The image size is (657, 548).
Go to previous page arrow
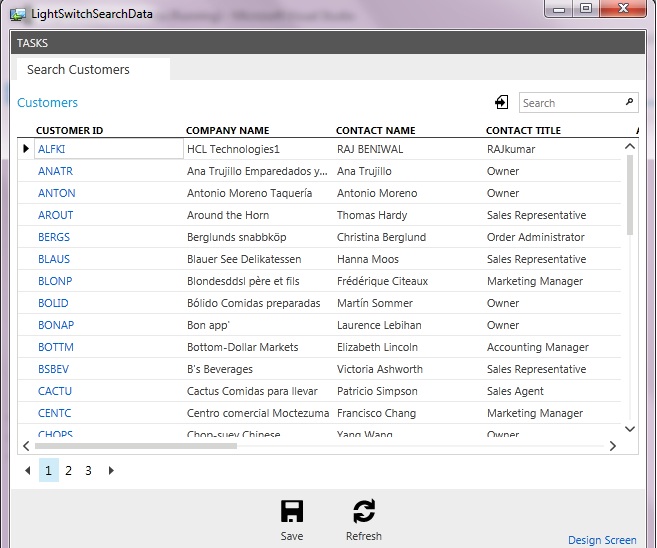pos(28,470)
